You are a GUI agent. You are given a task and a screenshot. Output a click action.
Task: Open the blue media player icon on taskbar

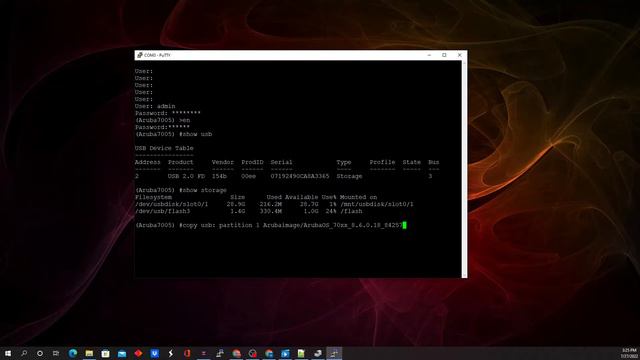point(285,353)
